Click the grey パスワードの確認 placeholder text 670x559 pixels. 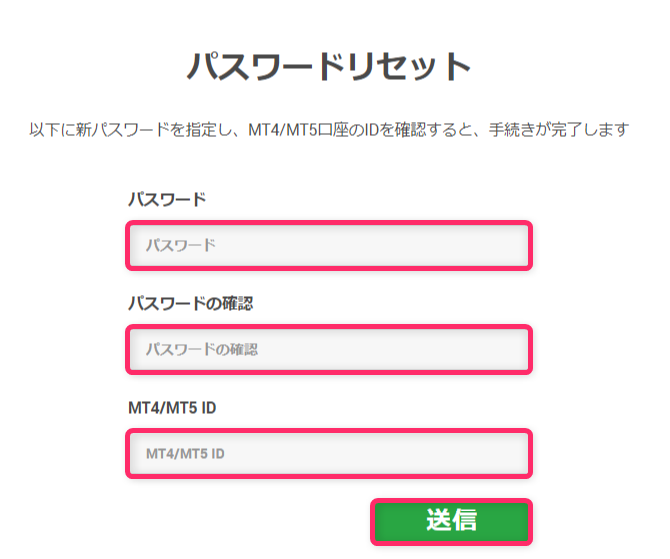pyautogui.click(x=202, y=349)
